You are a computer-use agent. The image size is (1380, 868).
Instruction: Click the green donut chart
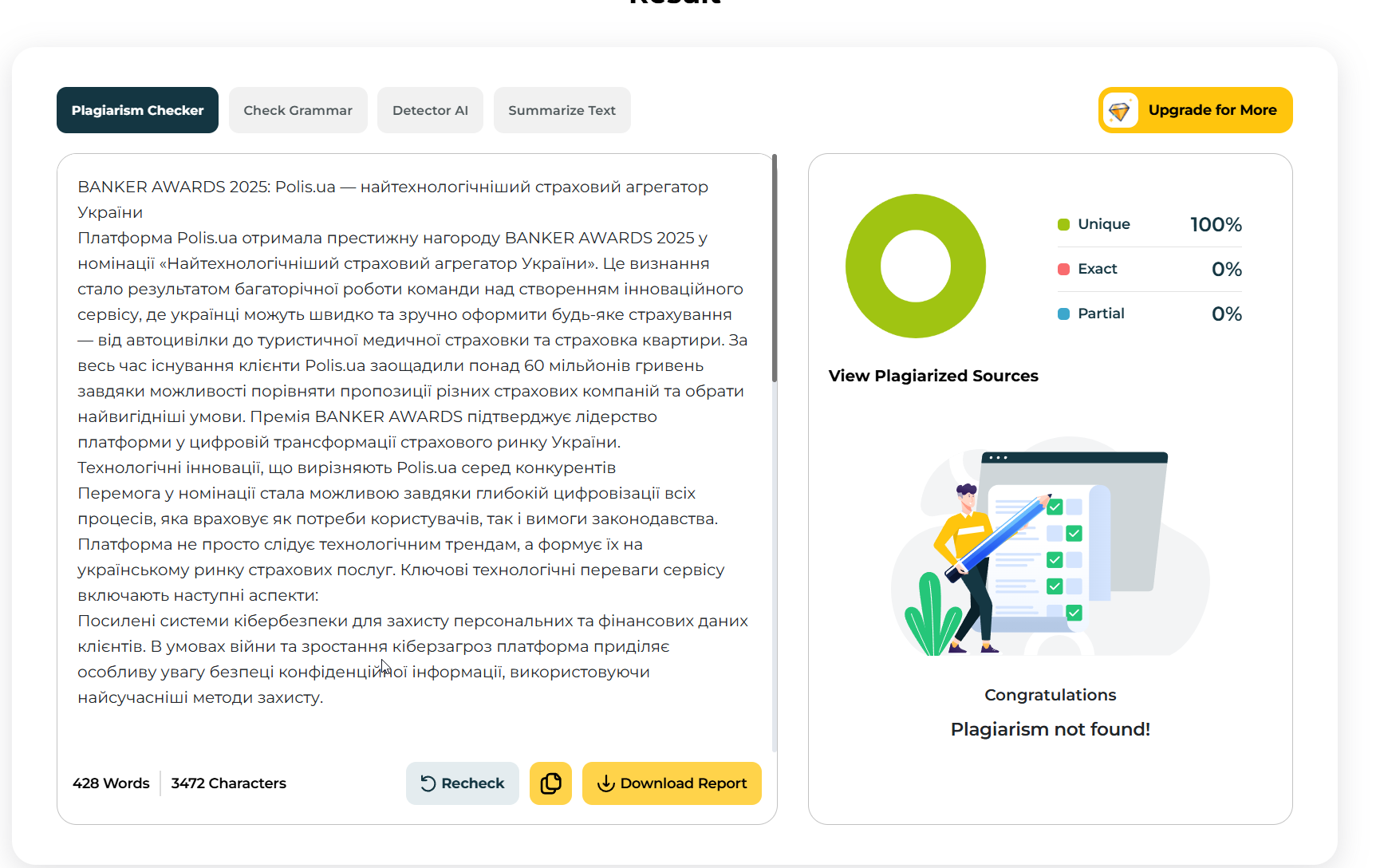point(916,266)
